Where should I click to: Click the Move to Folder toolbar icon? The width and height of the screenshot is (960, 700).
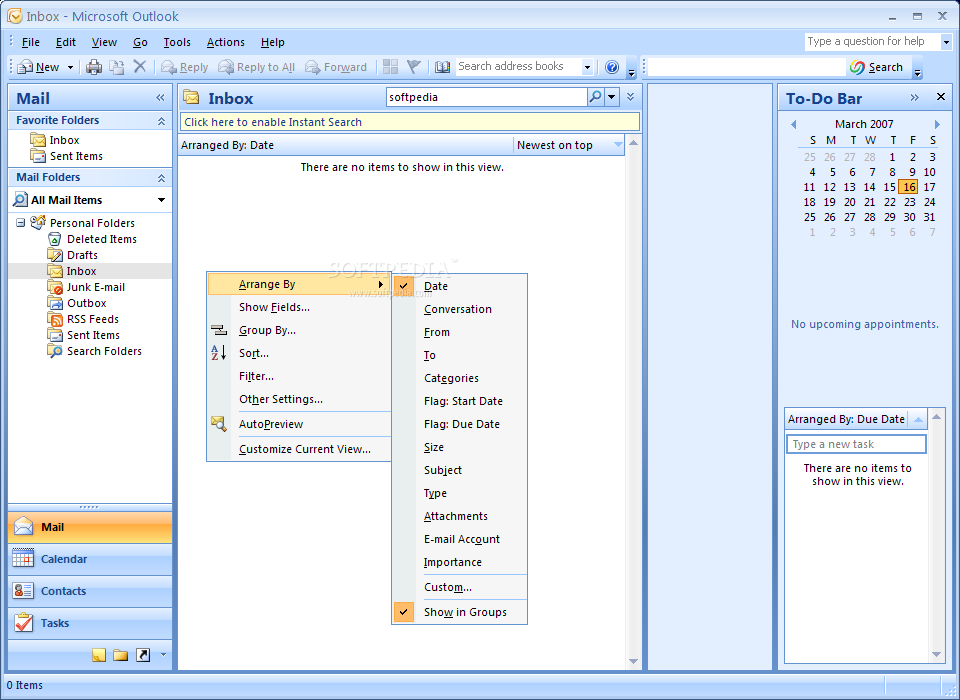coord(116,67)
